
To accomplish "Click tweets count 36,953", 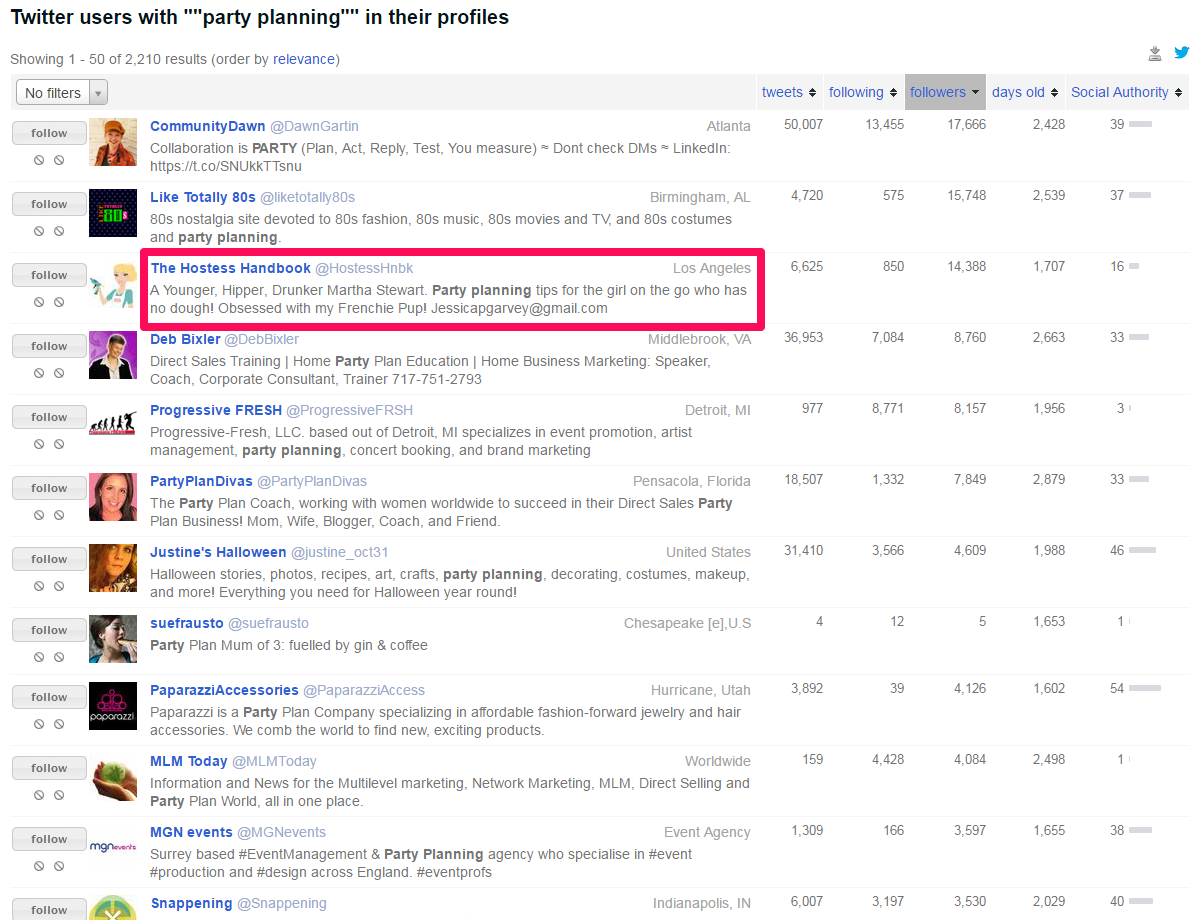I will point(804,338).
